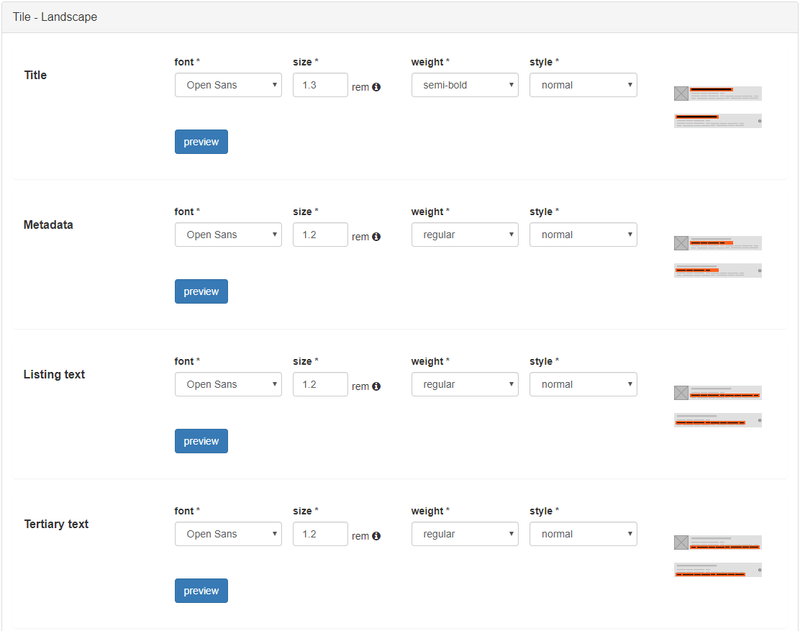This screenshot has width=800, height=631.
Task: Expand the Listing text weight dropdown
Action: [464, 384]
